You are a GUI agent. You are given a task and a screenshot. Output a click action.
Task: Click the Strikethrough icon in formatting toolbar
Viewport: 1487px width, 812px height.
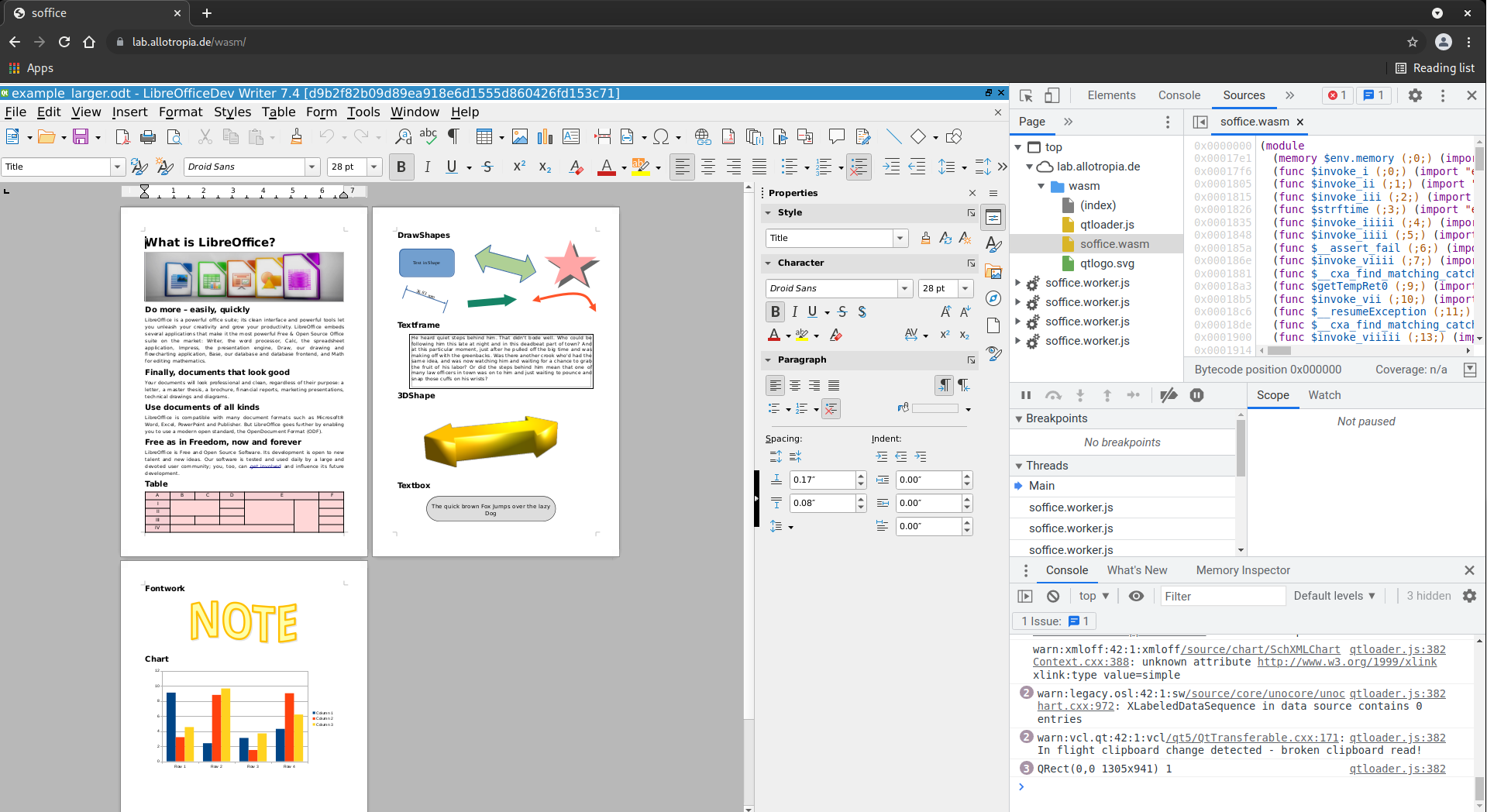click(x=487, y=167)
